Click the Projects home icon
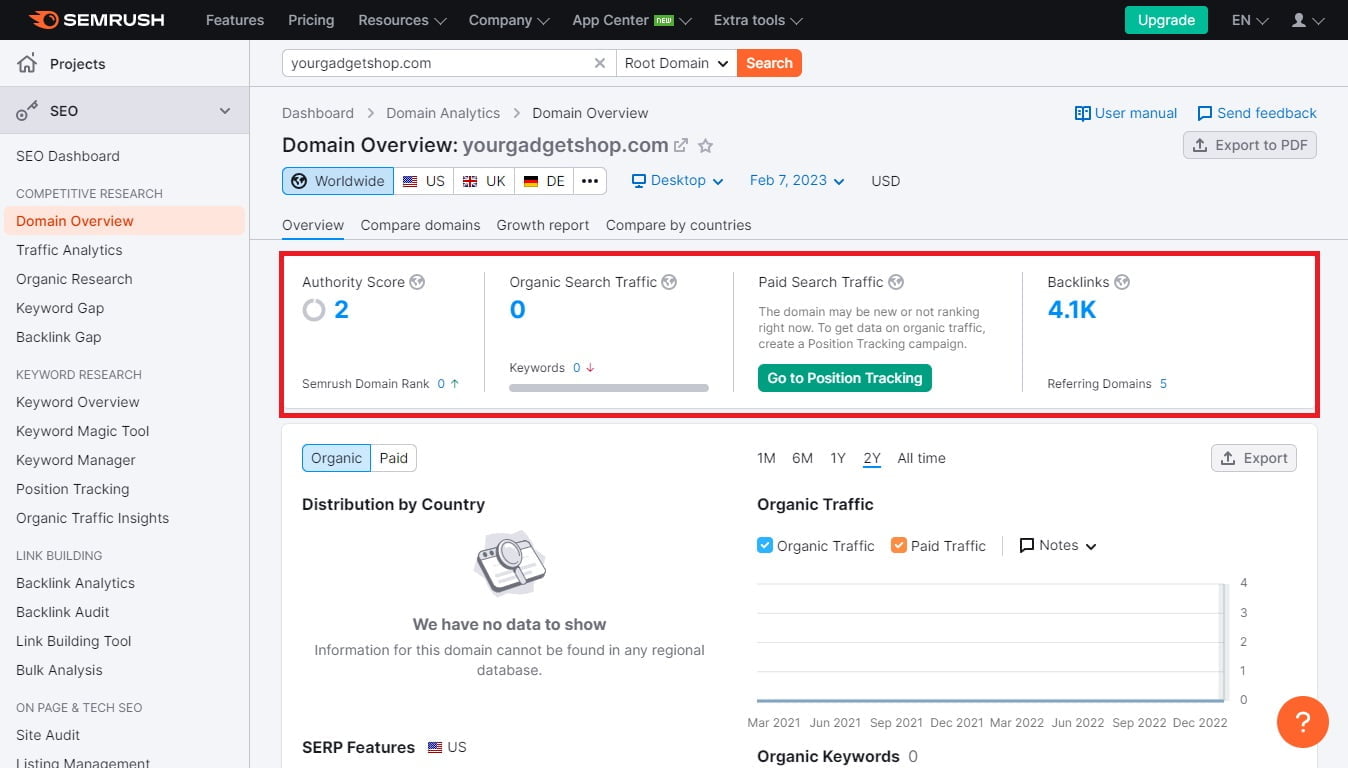 tap(27, 64)
